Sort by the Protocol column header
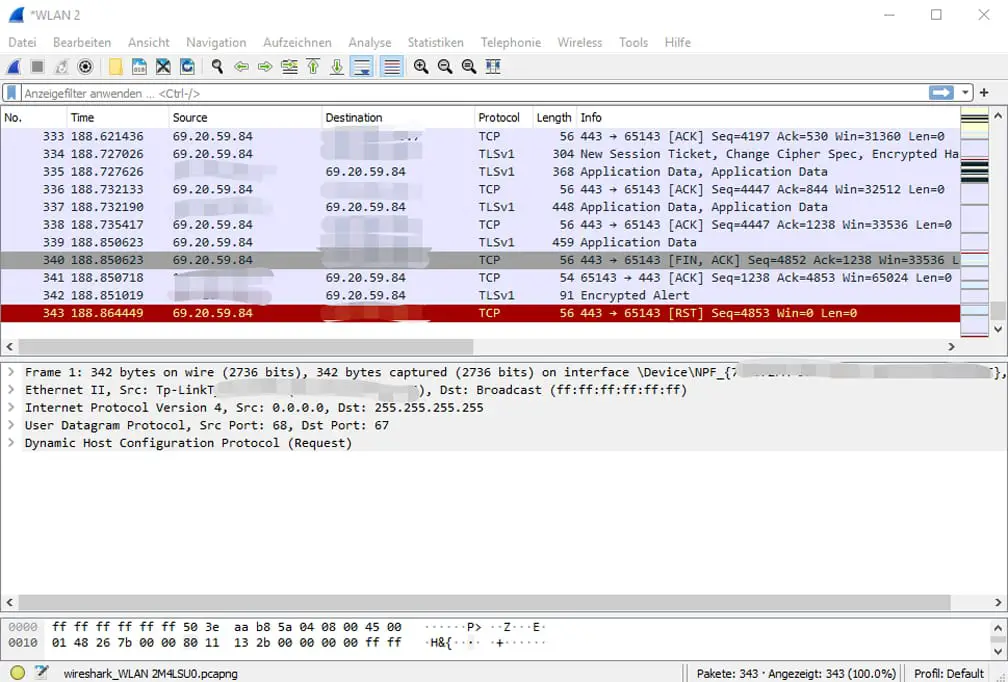Image resolution: width=1008 pixels, height=682 pixels. pos(503,118)
